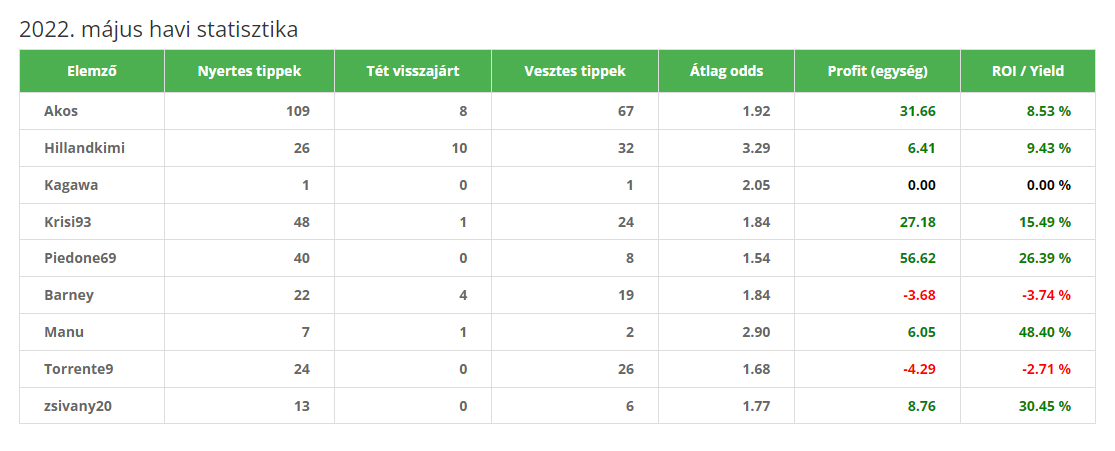Image resolution: width=1115 pixels, height=451 pixels.
Task: Select Torrente9 in the table
Action: 78,369
